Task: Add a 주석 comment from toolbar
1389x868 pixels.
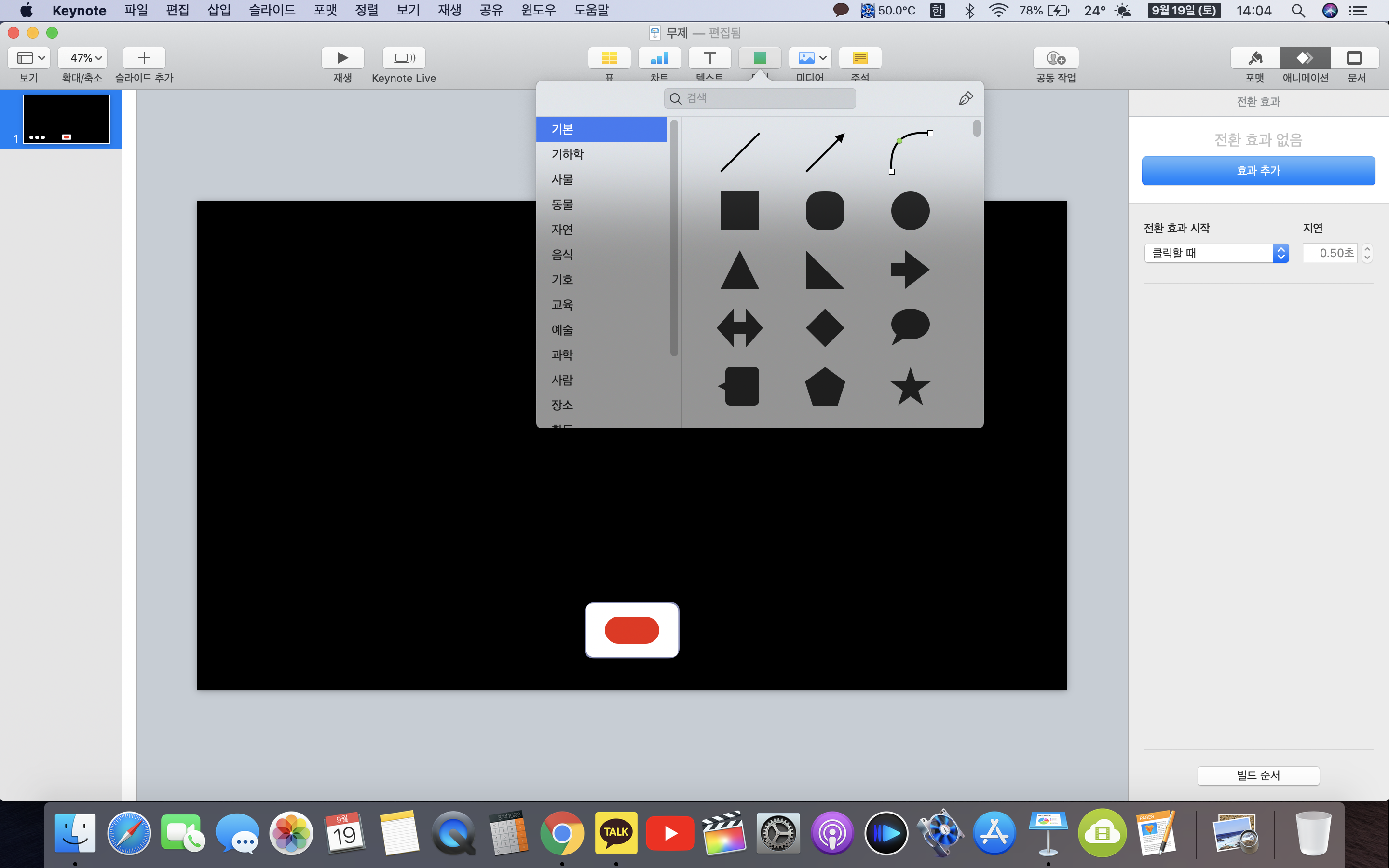Action: coord(860,58)
